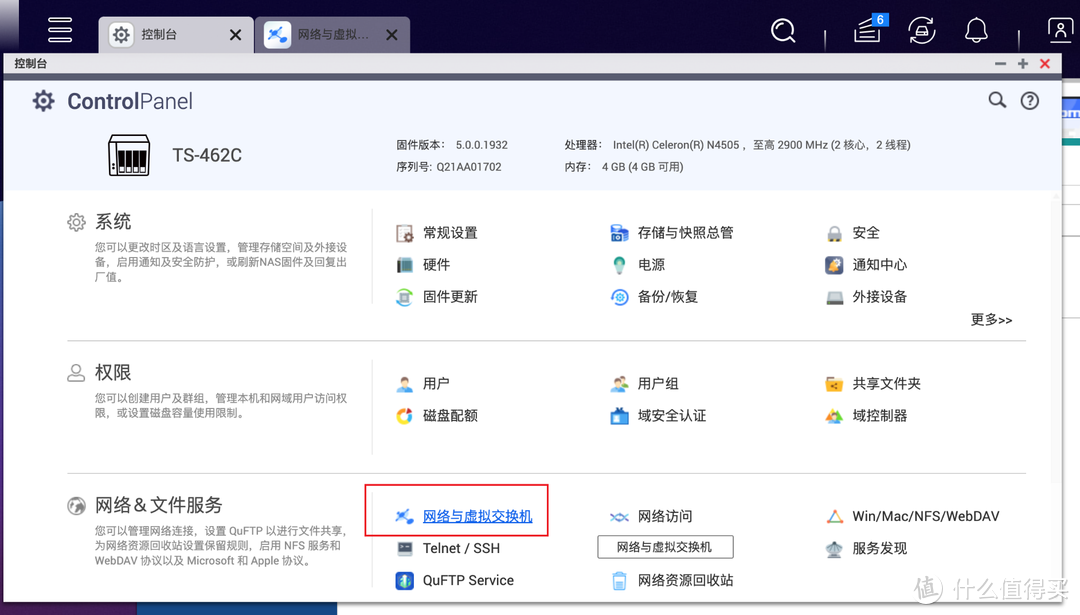Open the 共享文件夹 item
The image size is (1080, 615).
click(886, 384)
